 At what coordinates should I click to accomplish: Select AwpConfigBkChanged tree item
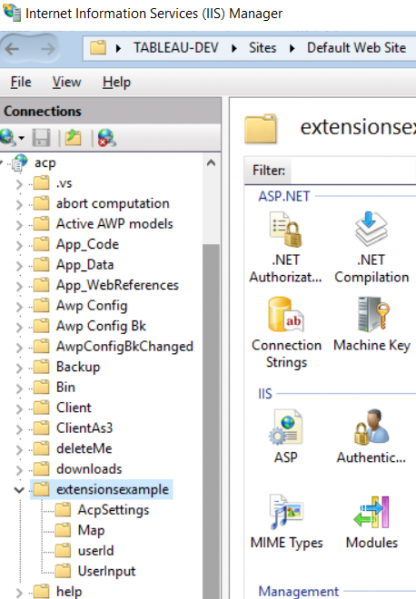click(x=125, y=346)
